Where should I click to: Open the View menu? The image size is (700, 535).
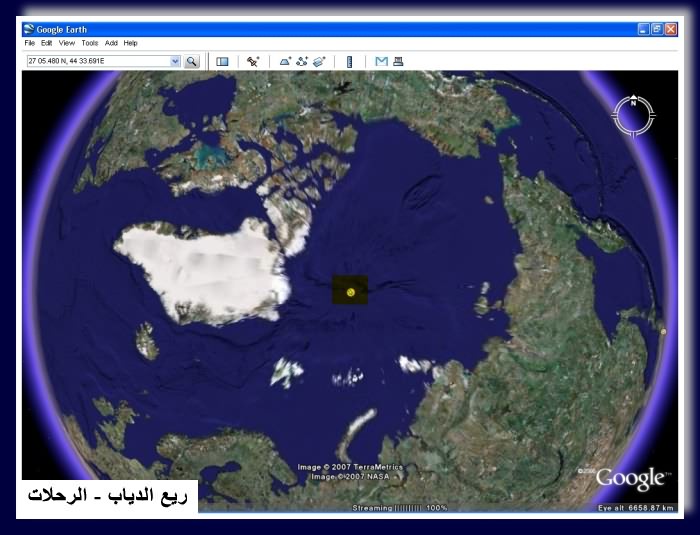point(67,43)
